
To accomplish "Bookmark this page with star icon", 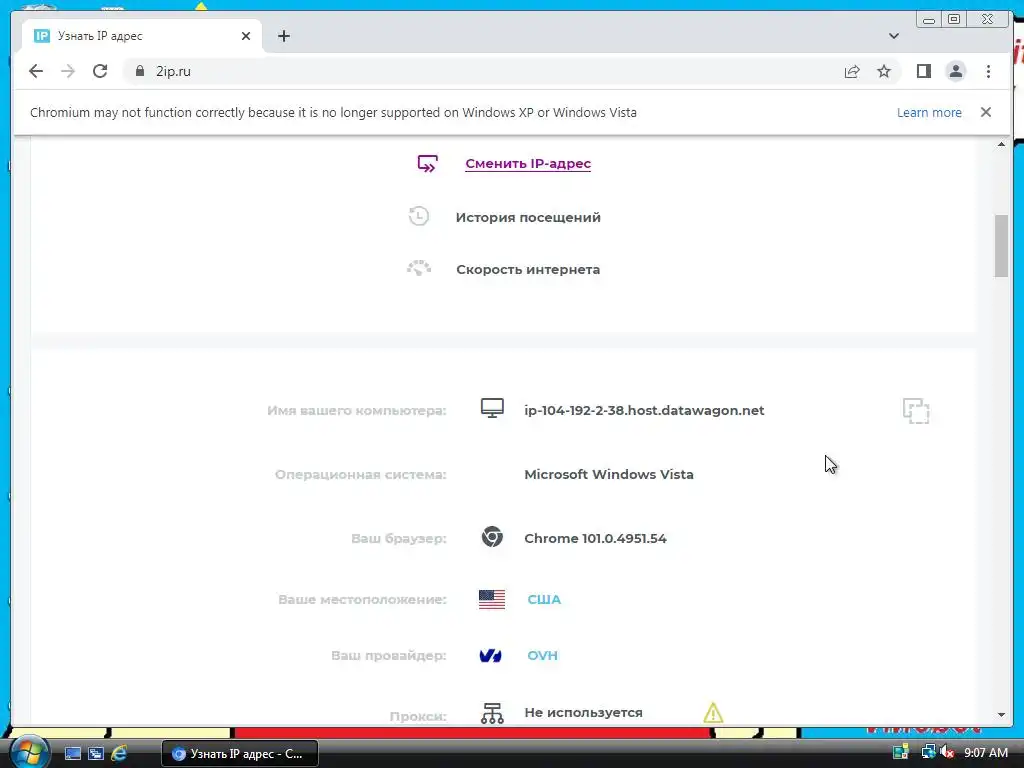I will 884,71.
